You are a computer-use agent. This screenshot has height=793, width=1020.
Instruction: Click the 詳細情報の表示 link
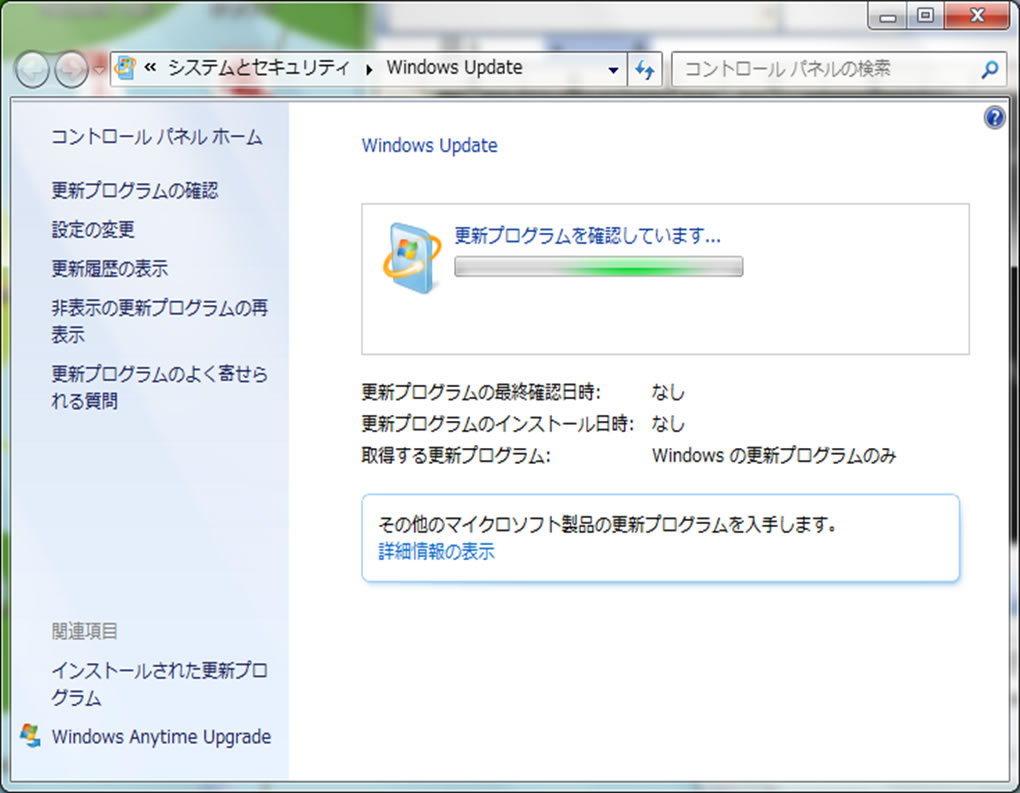(436, 552)
